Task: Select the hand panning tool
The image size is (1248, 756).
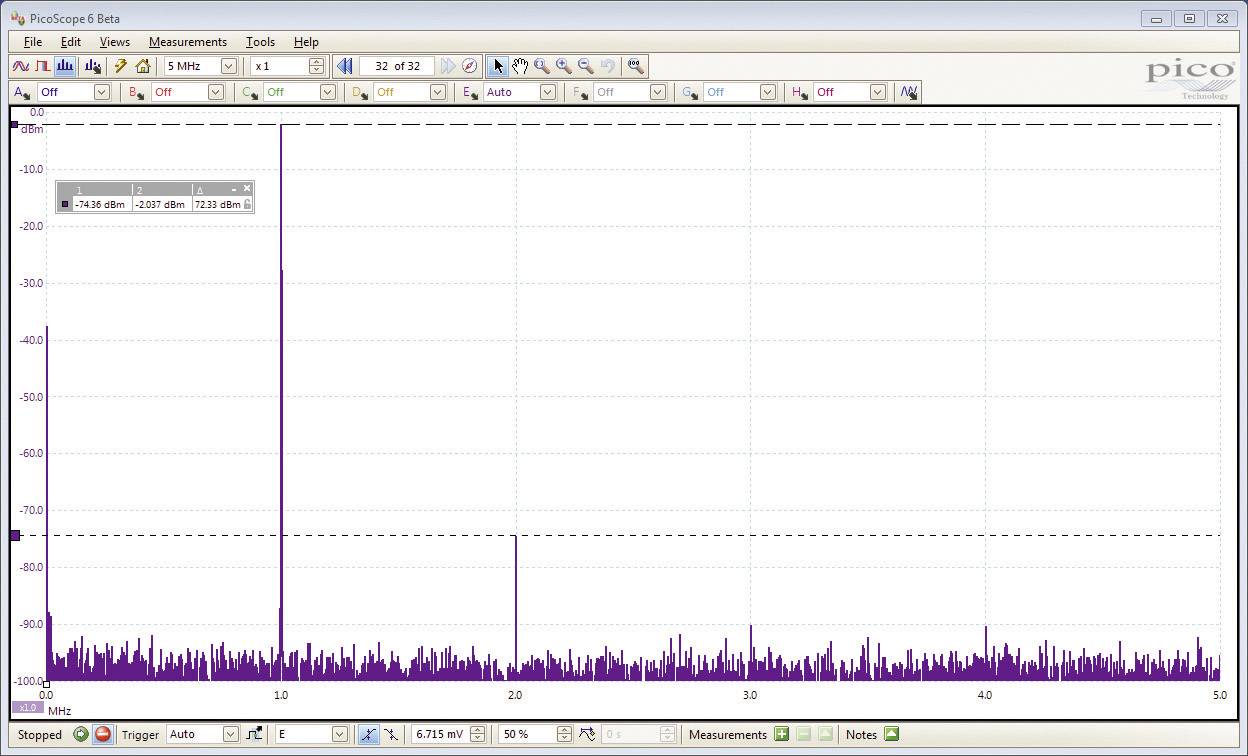Action: coord(520,66)
